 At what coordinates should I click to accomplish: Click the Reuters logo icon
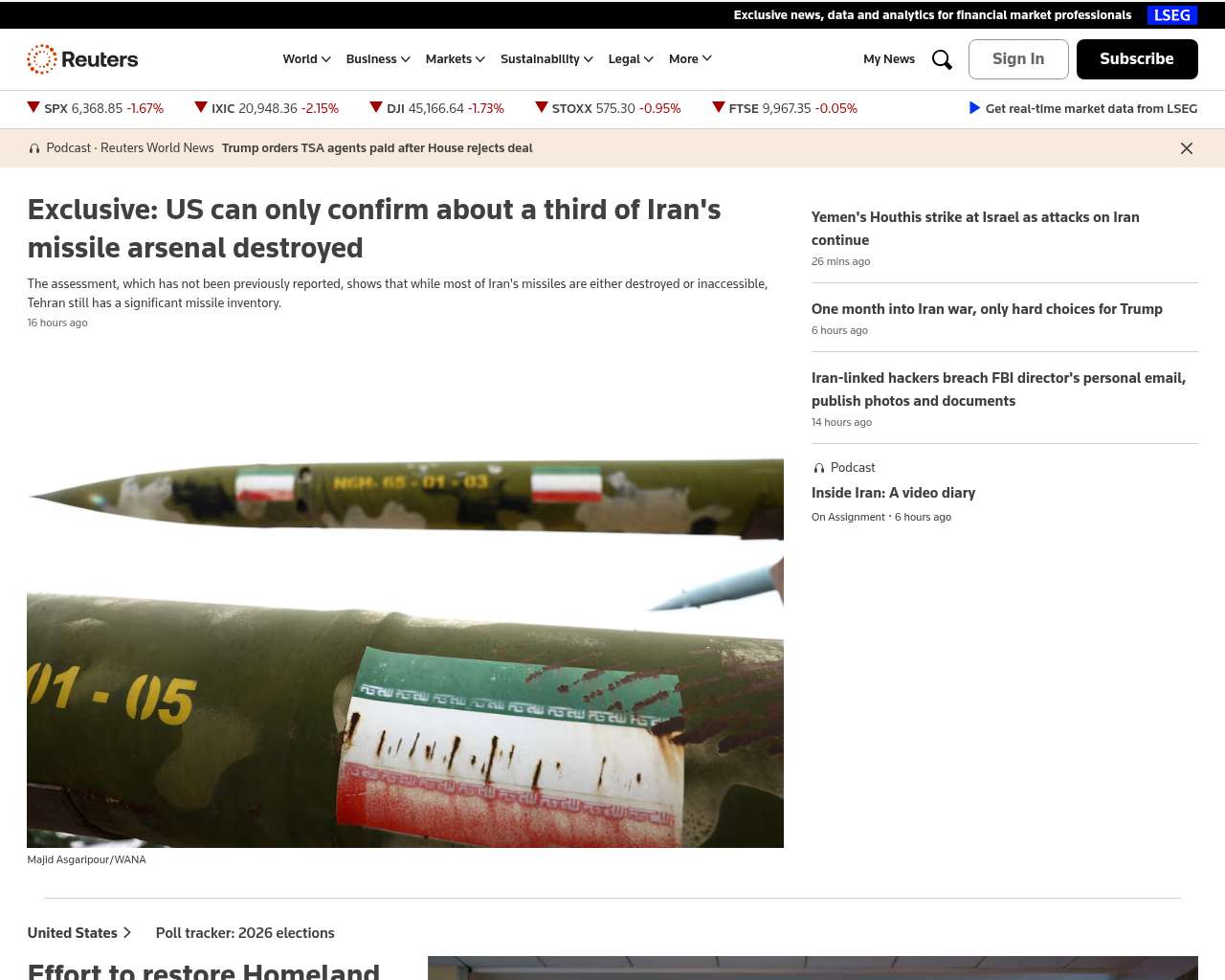pos(42,59)
